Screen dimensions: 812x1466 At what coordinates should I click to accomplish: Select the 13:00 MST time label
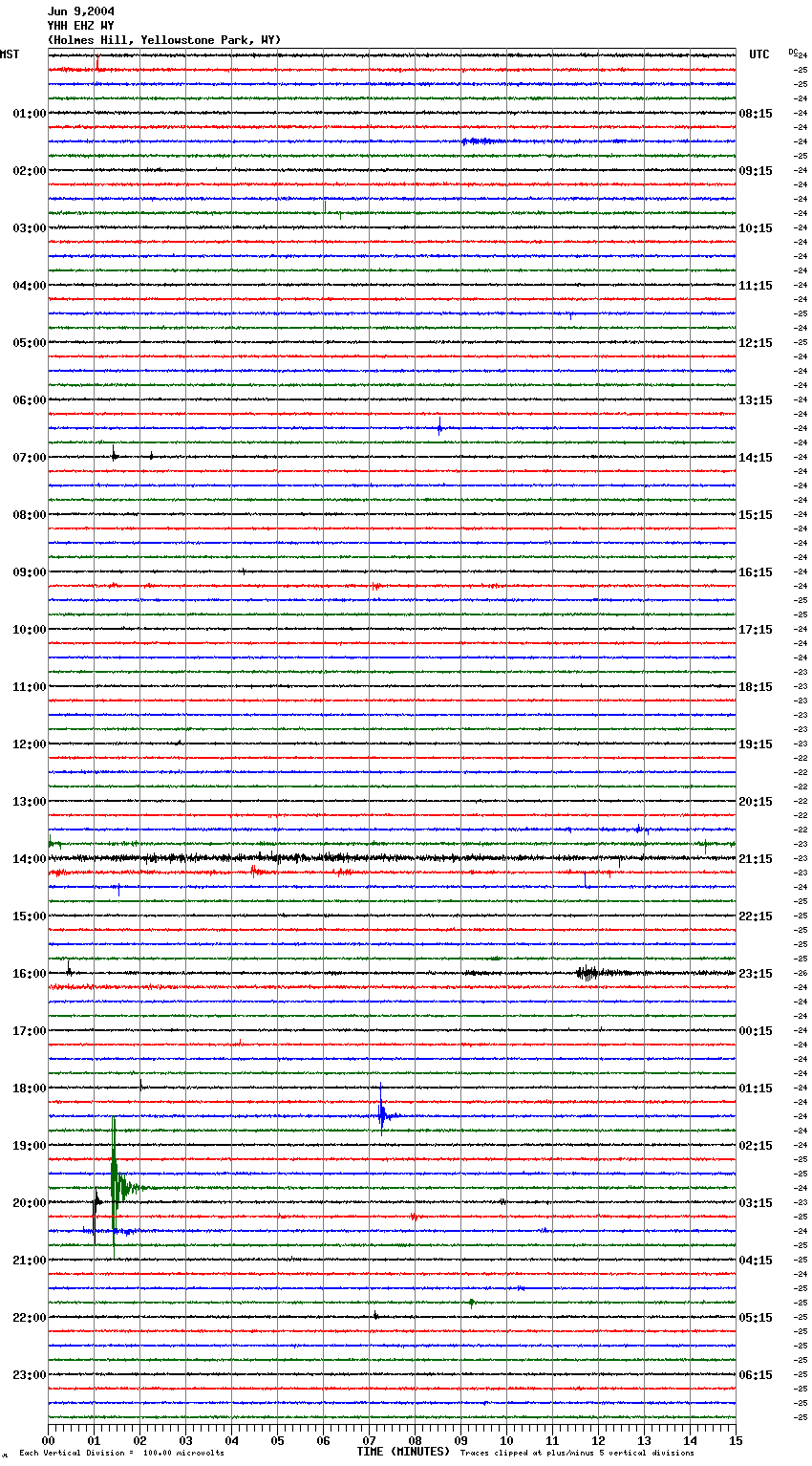(x=30, y=802)
